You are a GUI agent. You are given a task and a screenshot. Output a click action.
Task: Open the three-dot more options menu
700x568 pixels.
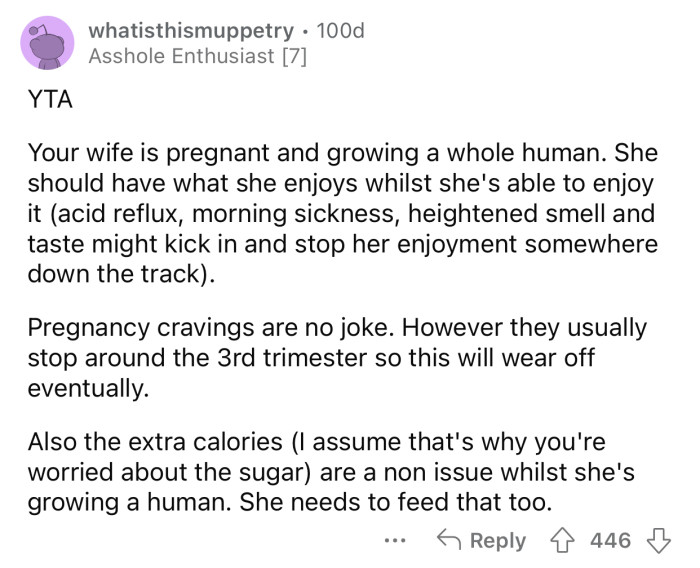point(396,540)
